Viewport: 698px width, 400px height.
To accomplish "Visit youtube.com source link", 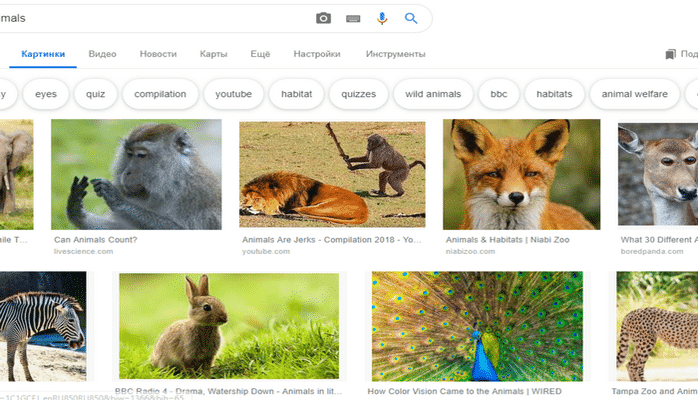I will click(x=266, y=251).
